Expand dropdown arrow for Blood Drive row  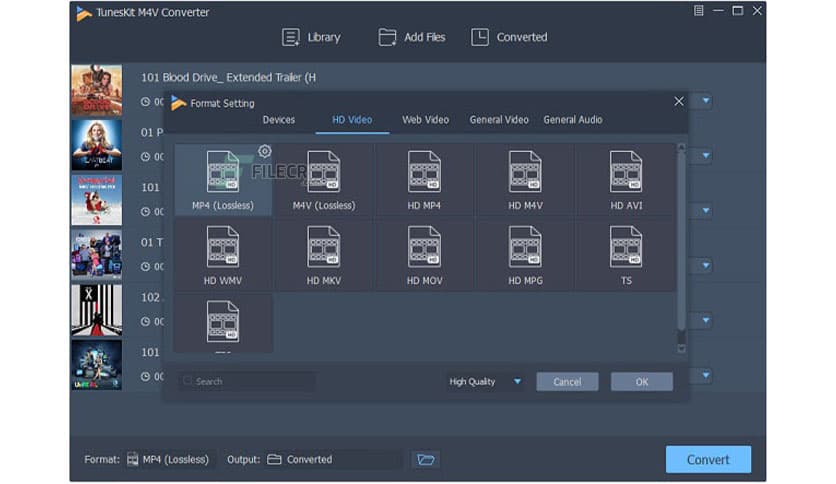tap(706, 101)
